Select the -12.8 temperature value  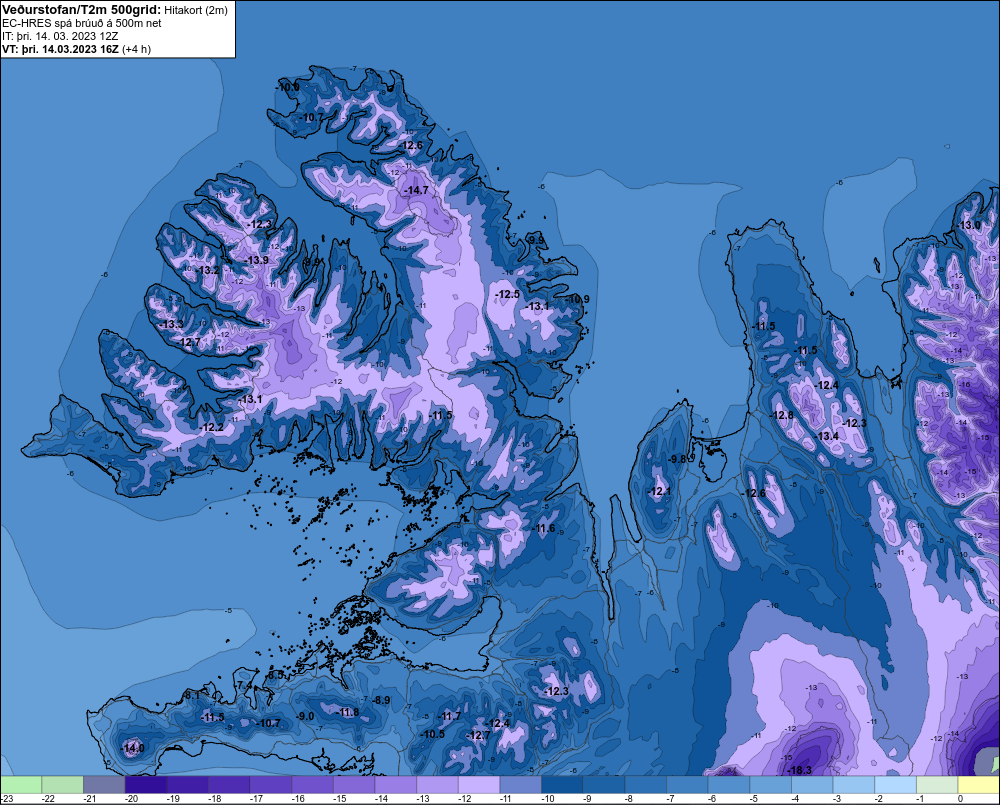coord(783,415)
